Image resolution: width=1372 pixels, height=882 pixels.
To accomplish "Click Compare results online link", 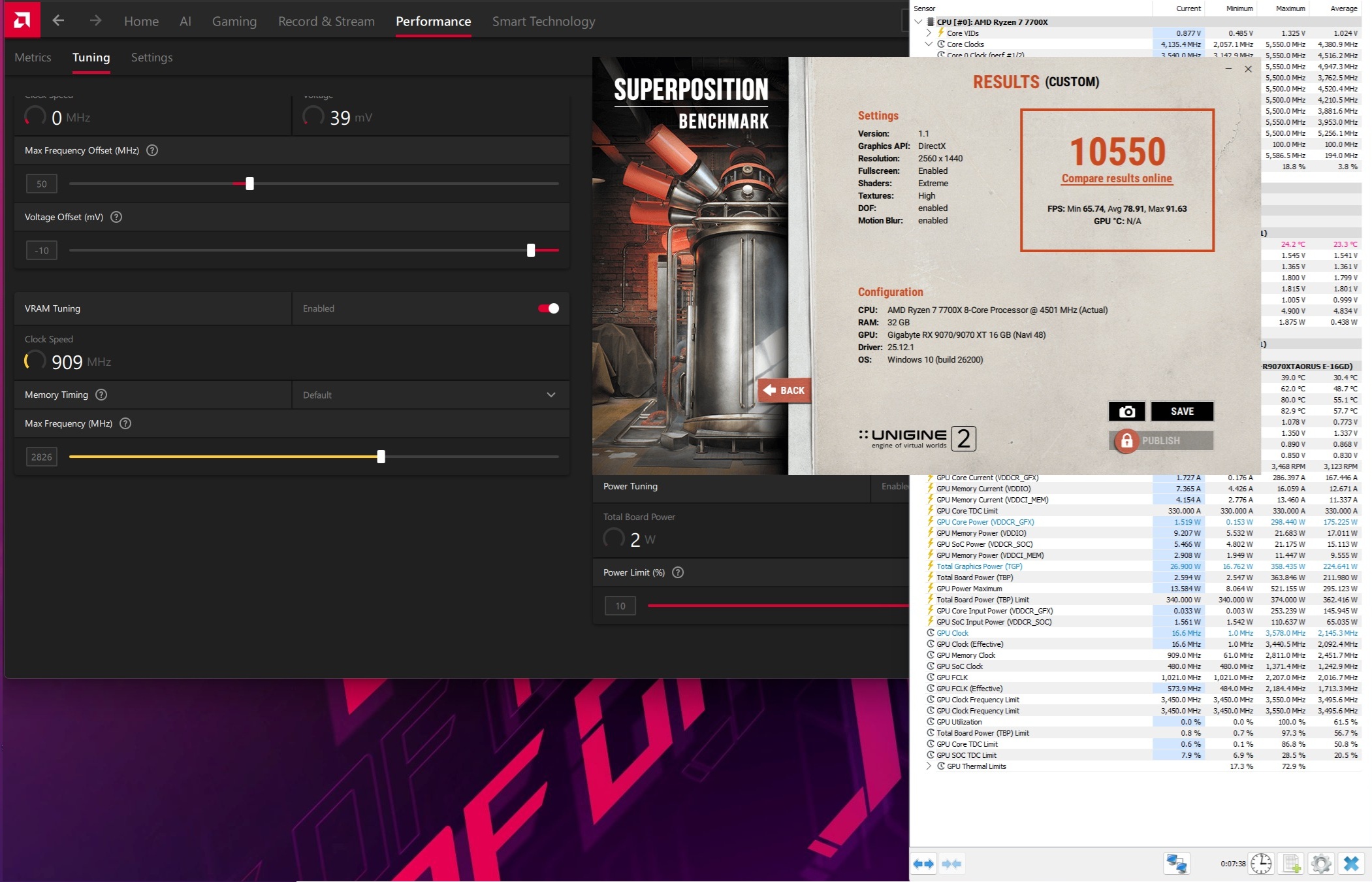I will click(x=1117, y=178).
